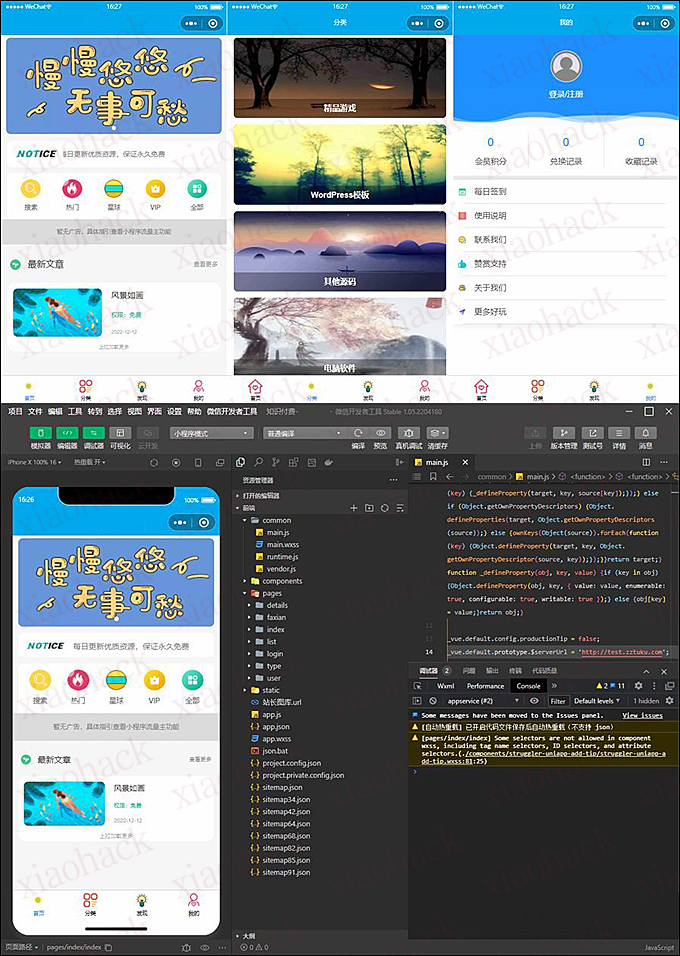
Task: Open 真机调试 real device debugging
Action: [409, 433]
